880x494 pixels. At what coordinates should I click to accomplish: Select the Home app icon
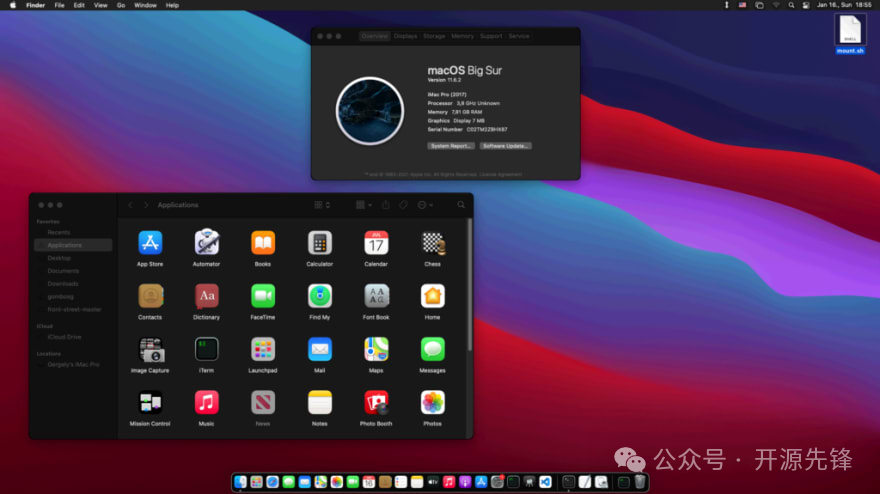[433, 296]
